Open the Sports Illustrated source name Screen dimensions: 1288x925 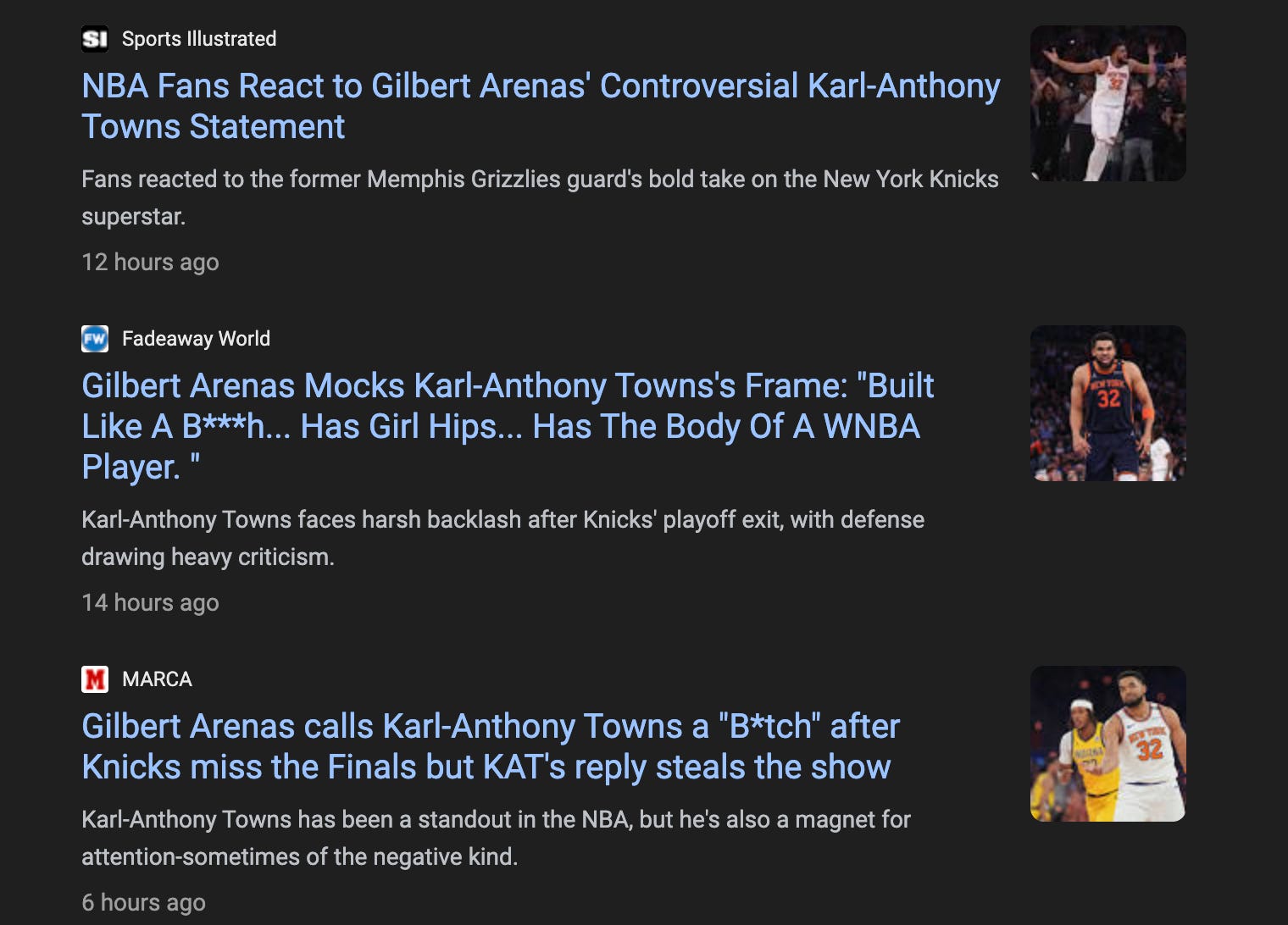(199, 39)
